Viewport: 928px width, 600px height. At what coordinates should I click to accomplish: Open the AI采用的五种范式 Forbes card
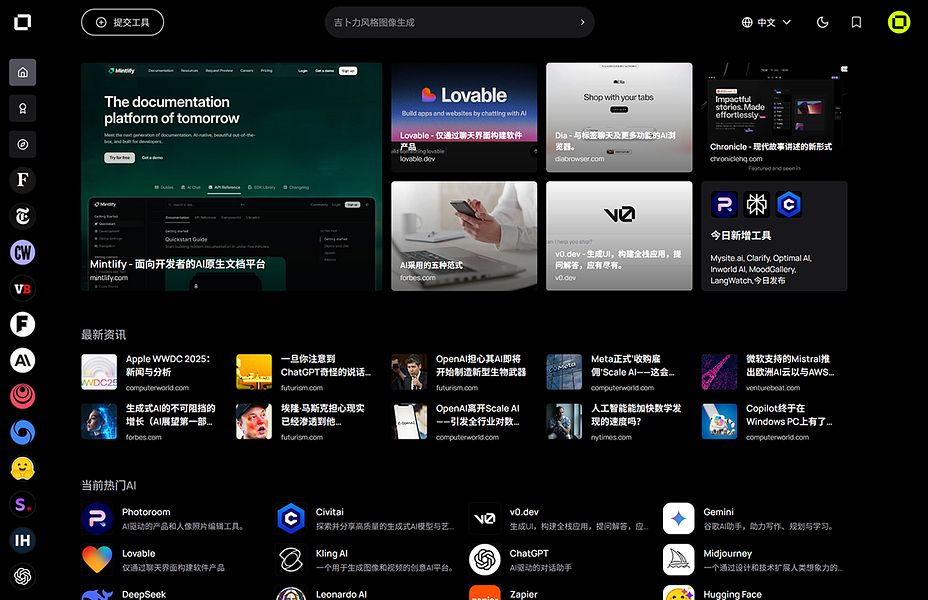[x=464, y=236]
